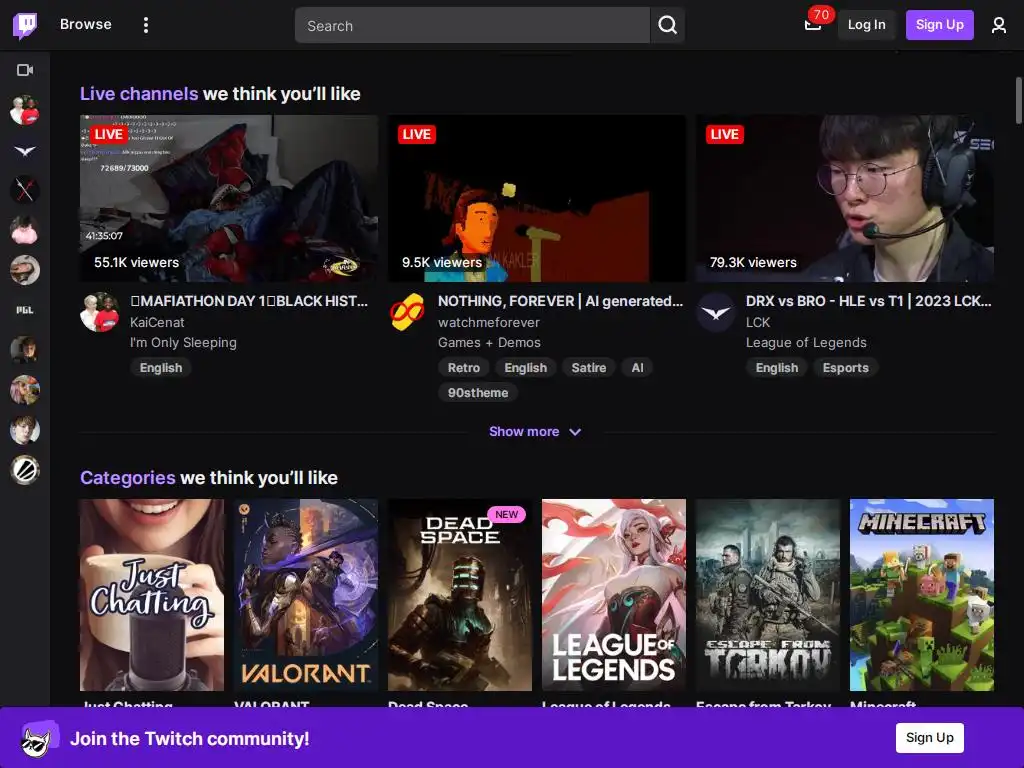The height and width of the screenshot is (768, 1024).
Task: Select the Satire tag
Action: click(x=588, y=368)
